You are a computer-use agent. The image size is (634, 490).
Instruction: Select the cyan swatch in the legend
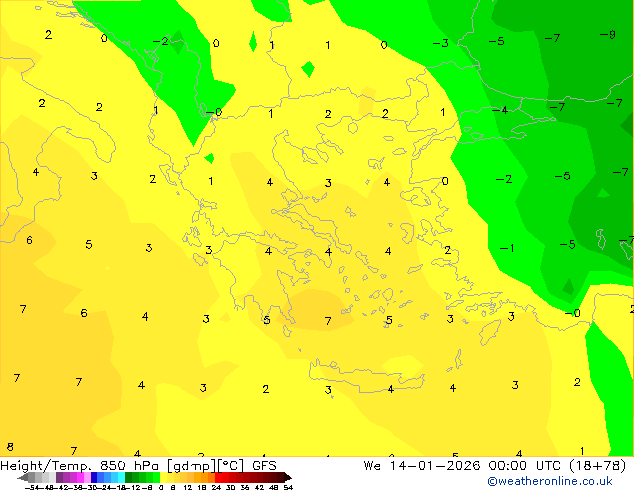[121, 477]
